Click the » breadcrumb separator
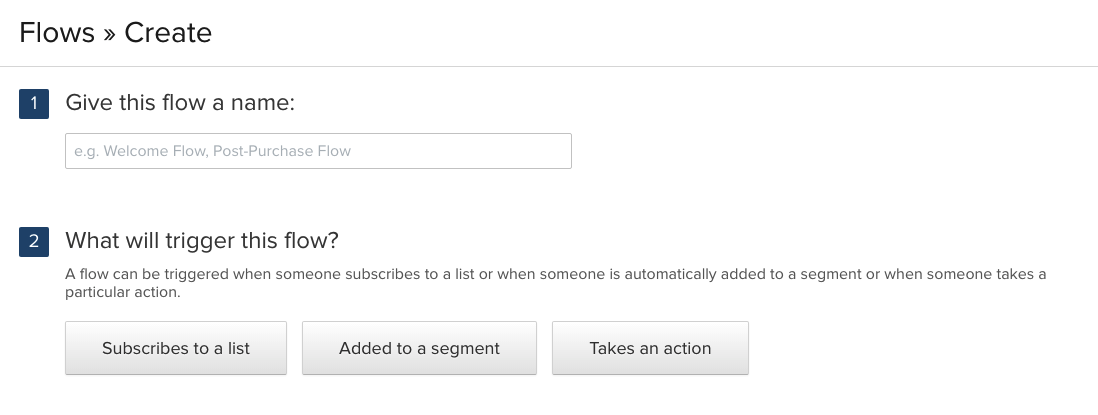 [109, 33]
